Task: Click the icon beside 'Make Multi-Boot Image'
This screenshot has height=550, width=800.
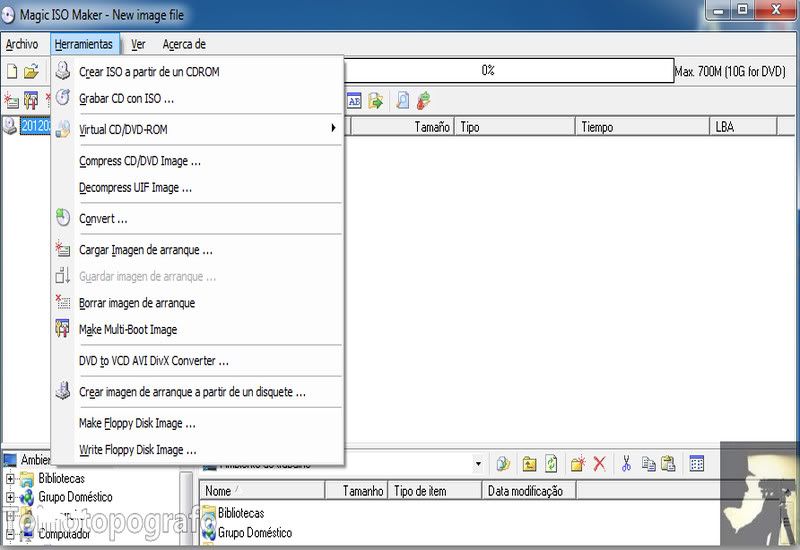Action: [x=63, y=329]
